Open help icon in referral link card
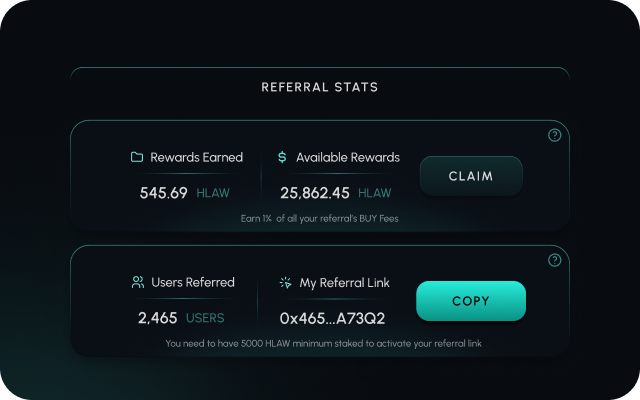The image size is (640, 400). (x=555, y=260)
